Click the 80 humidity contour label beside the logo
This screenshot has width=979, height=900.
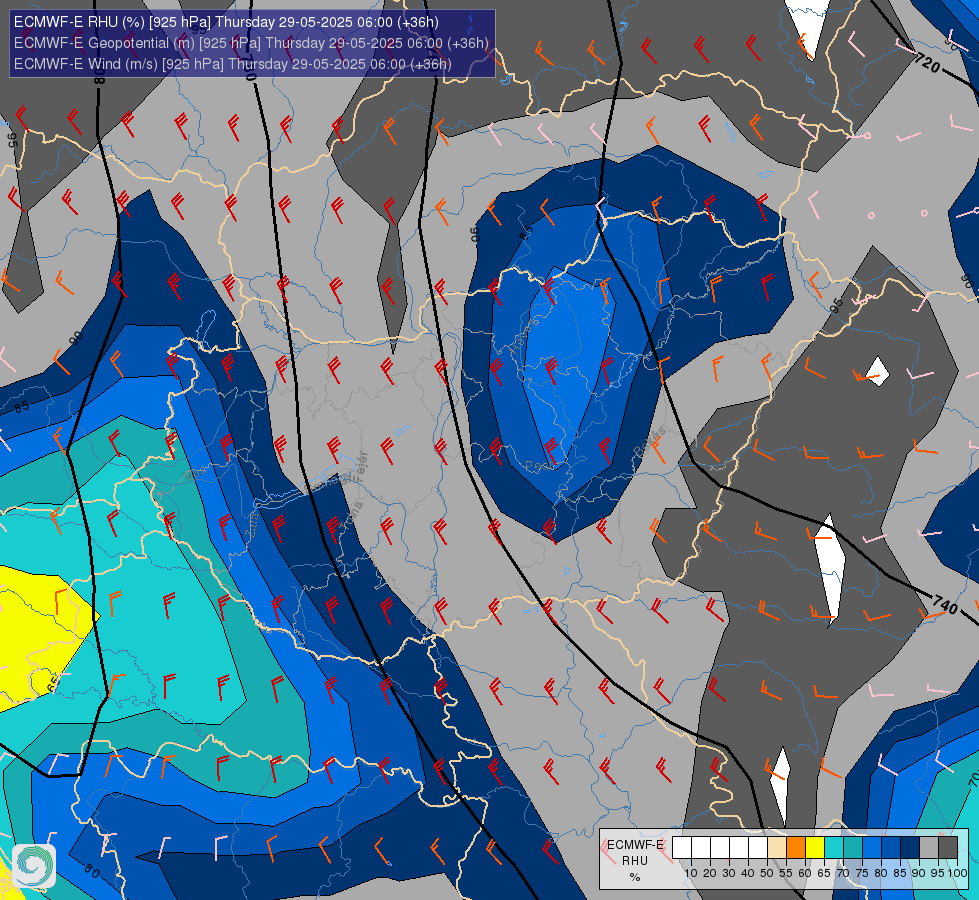tap(91, 871)
